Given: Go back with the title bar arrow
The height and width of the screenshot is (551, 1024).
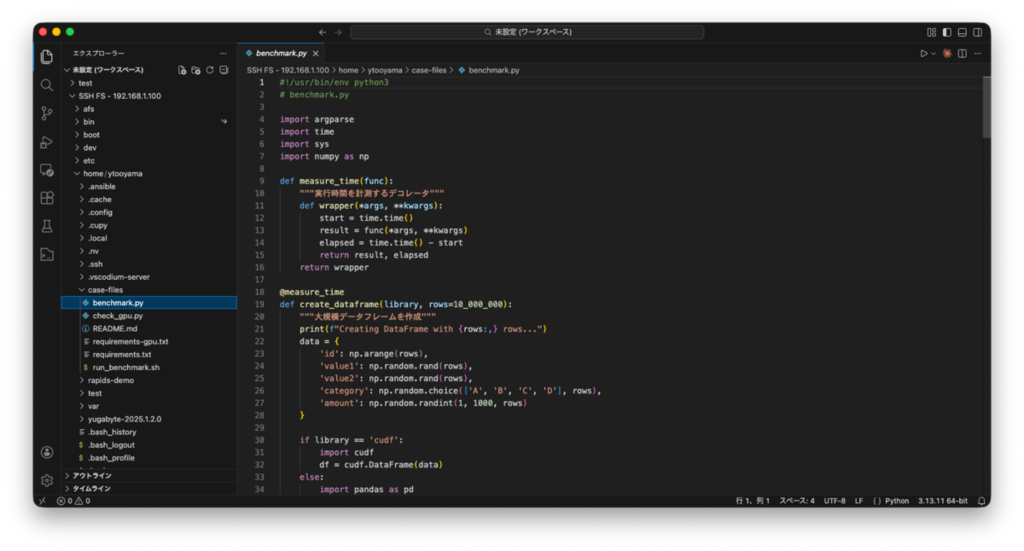Looking at the screenshot, I should click(x=323, y=32).
